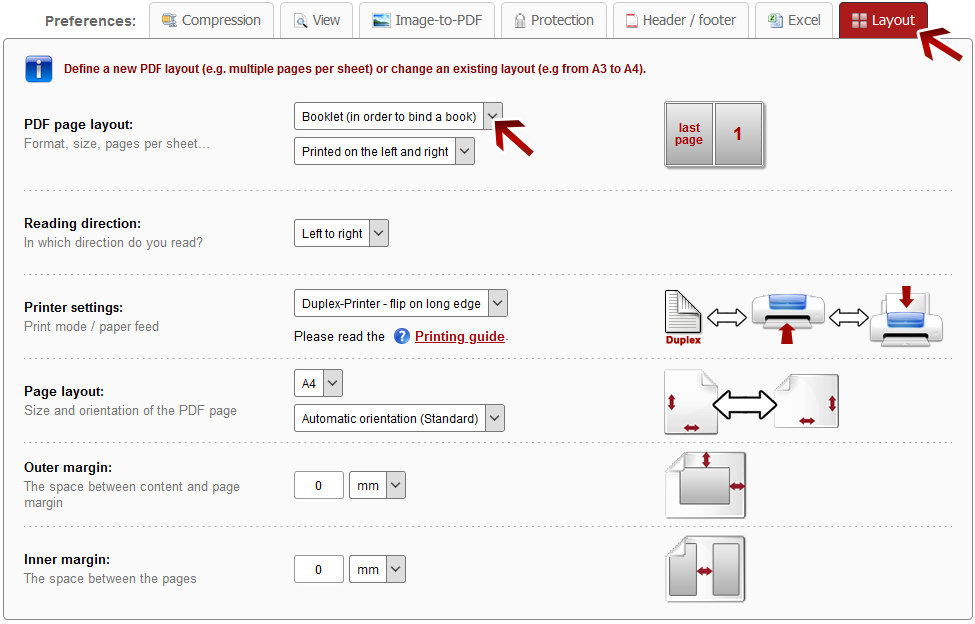Click the blue question mark help icon

[x=402, y=336]
